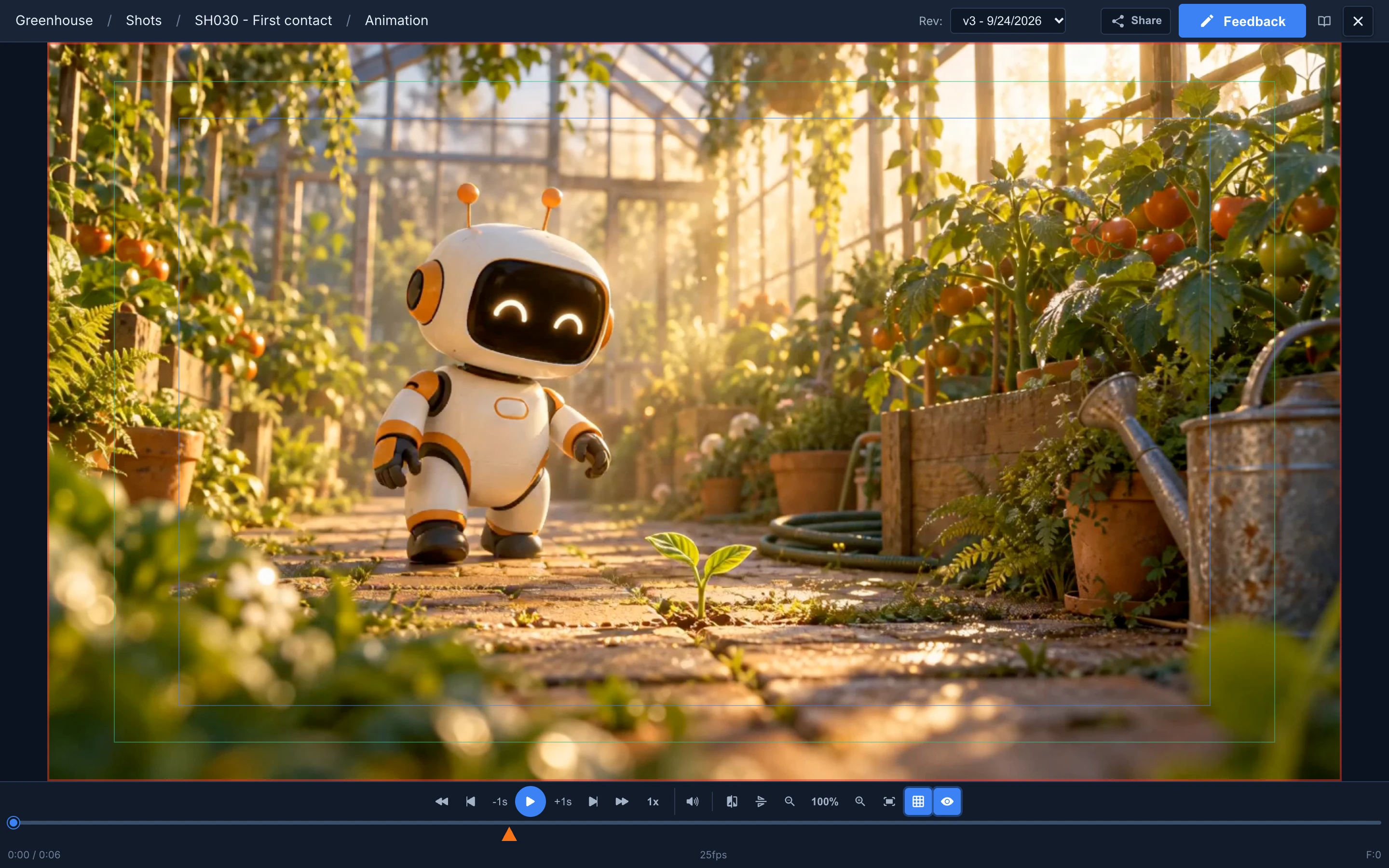Screen dimensions: 1389x868
Task: Open the book notes panel icon
Action: click(1324, 21)
